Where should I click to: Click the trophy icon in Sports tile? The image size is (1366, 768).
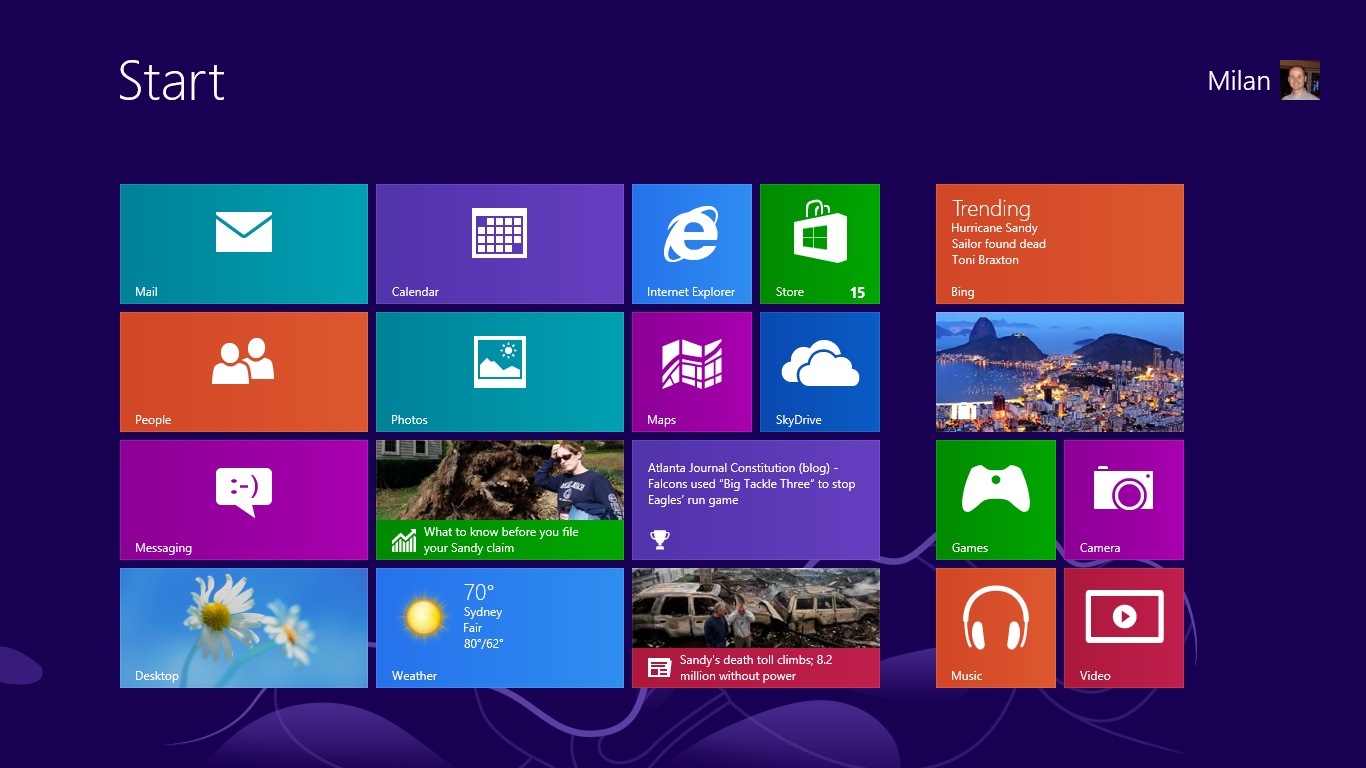659,540
